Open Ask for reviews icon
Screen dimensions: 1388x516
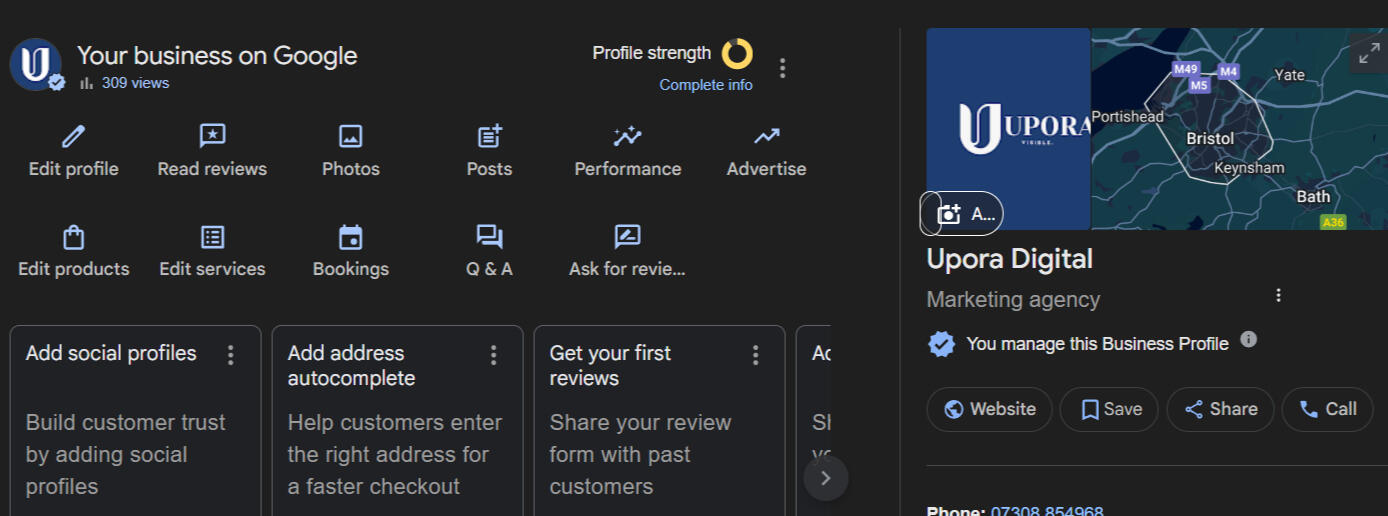click(x=627, y=237)
